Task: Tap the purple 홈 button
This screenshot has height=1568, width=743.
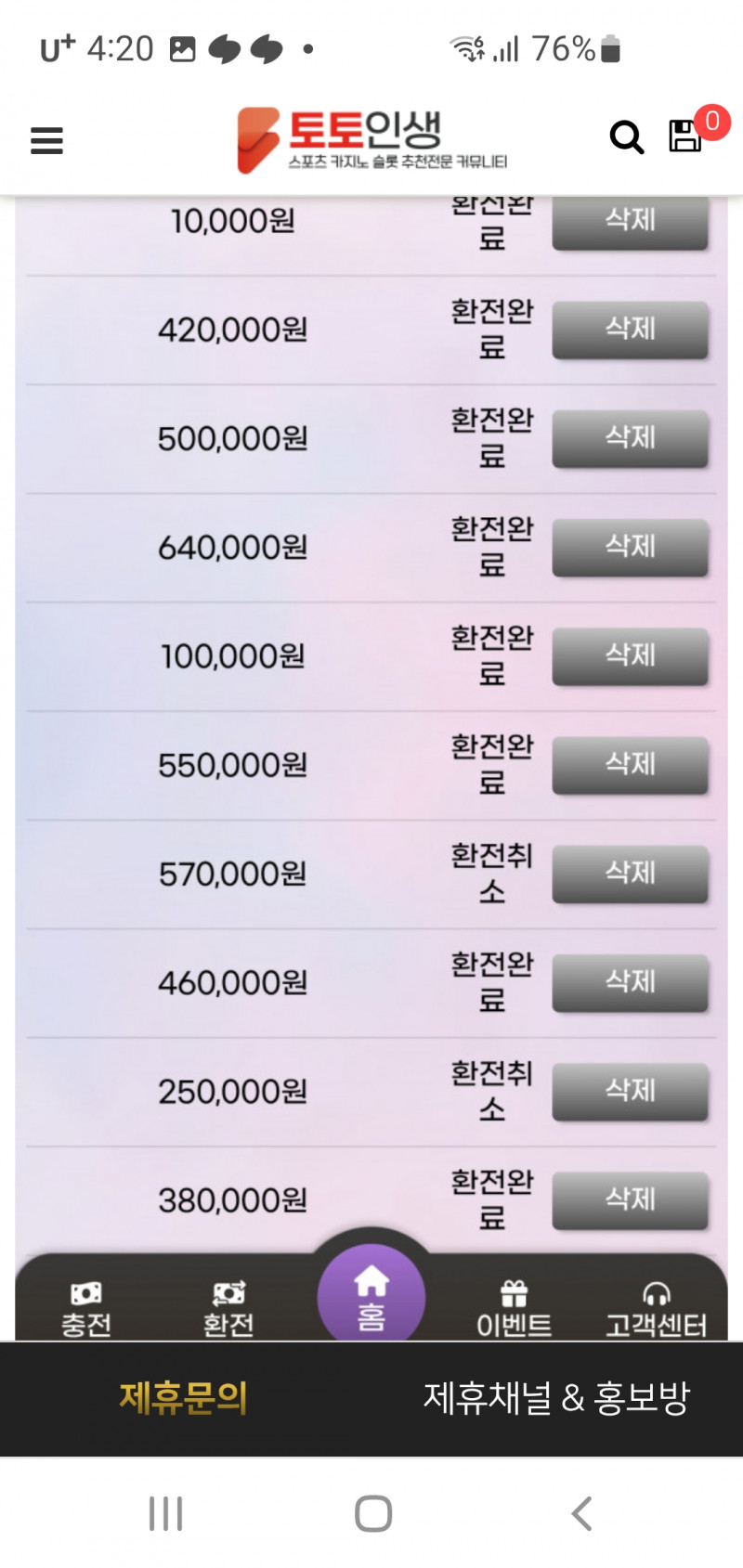Action: (x=371, y=1298)
